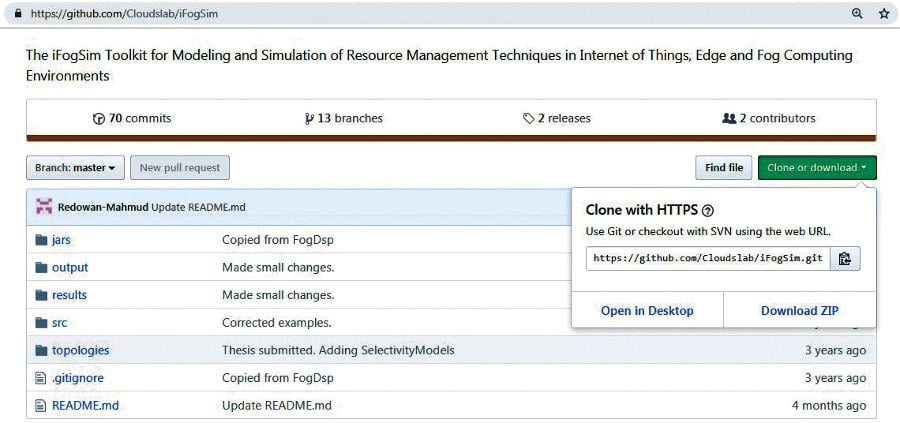900x423 pixels.
Task: Click the Find file button
Action: [723, 168]
